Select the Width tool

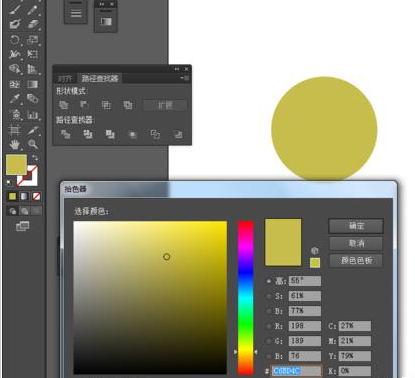pyautogui.click(x=15, y=54)
